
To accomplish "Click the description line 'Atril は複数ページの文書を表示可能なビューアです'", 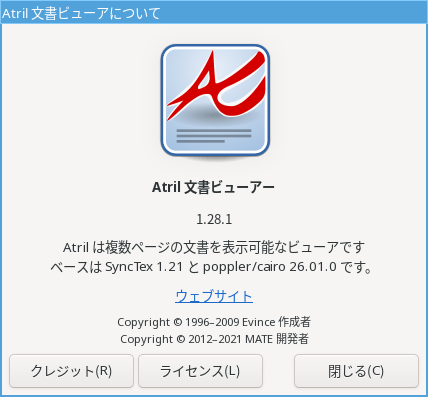I will pos(214,247).
